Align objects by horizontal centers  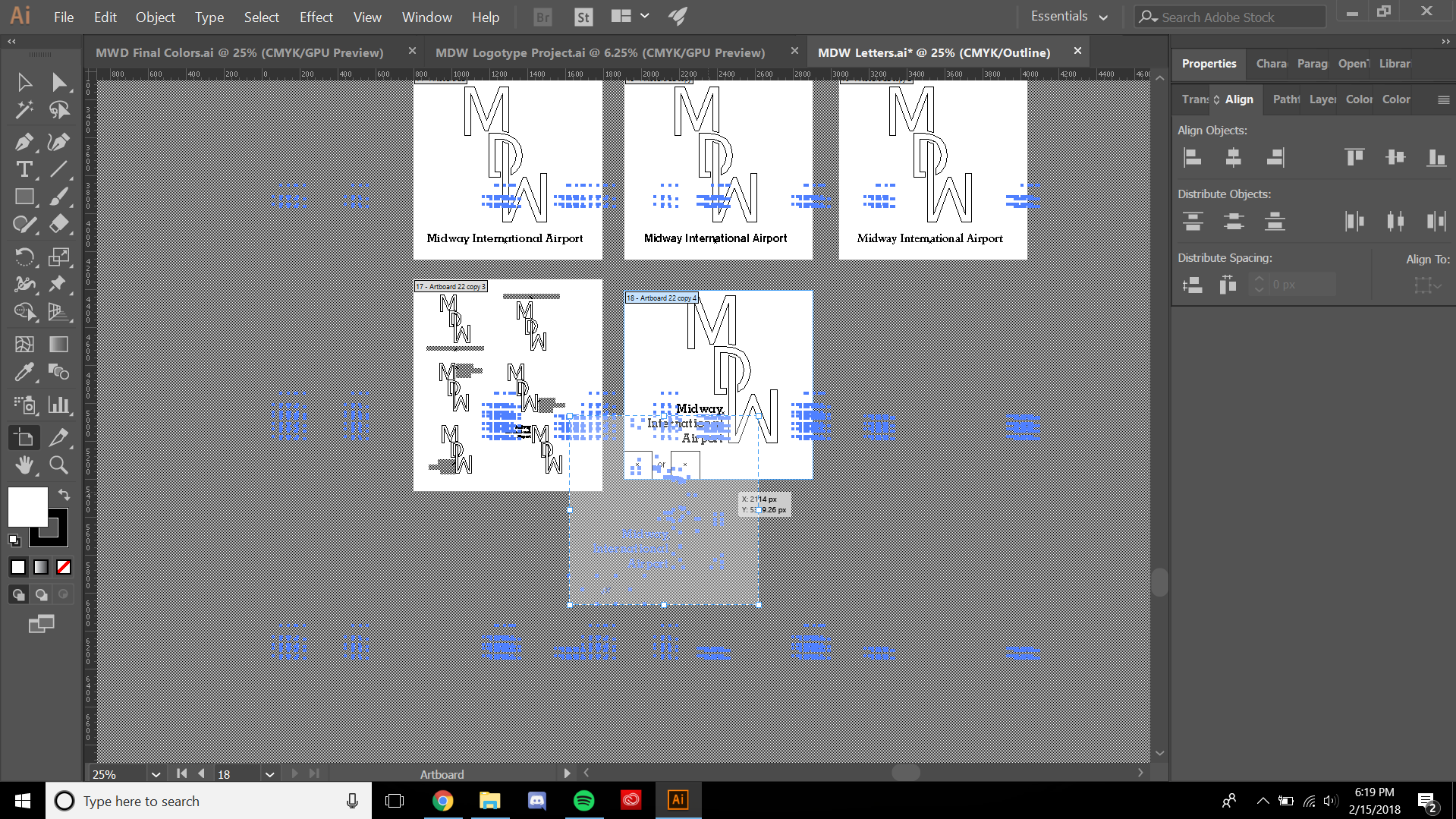coord(1233,157)
